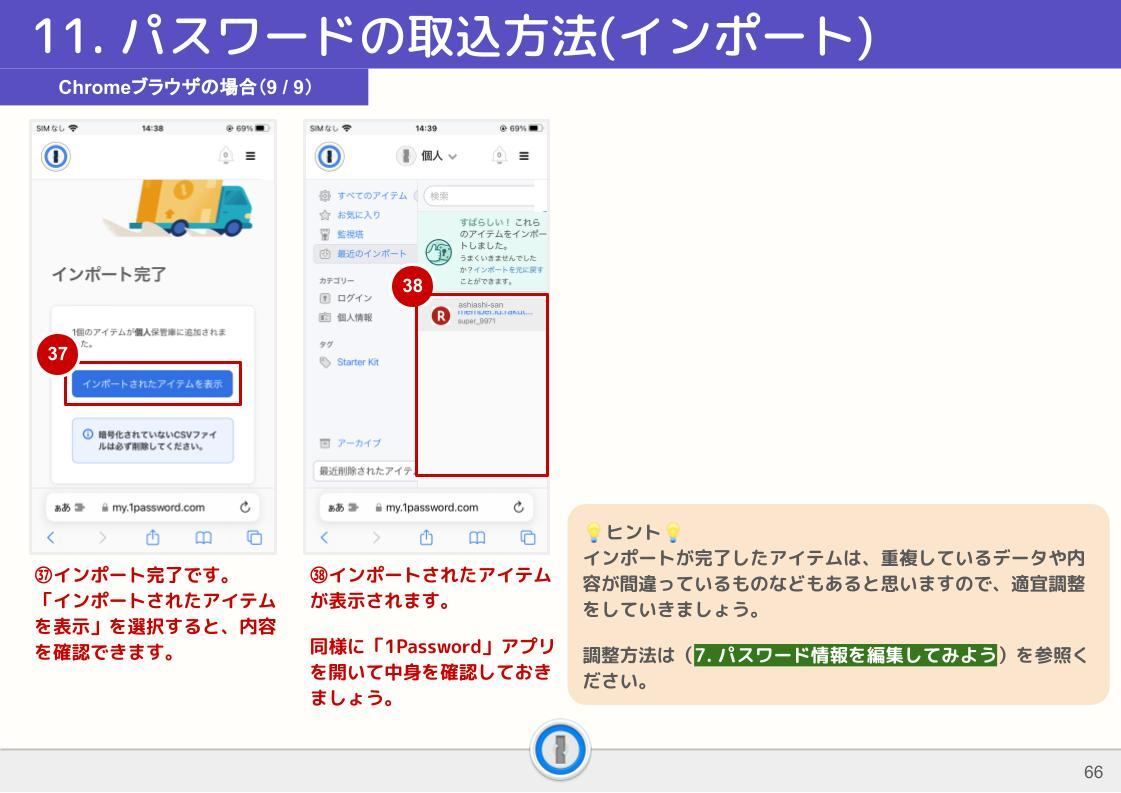Click the インポートされたアイテムを表示 button

[152, 384]
